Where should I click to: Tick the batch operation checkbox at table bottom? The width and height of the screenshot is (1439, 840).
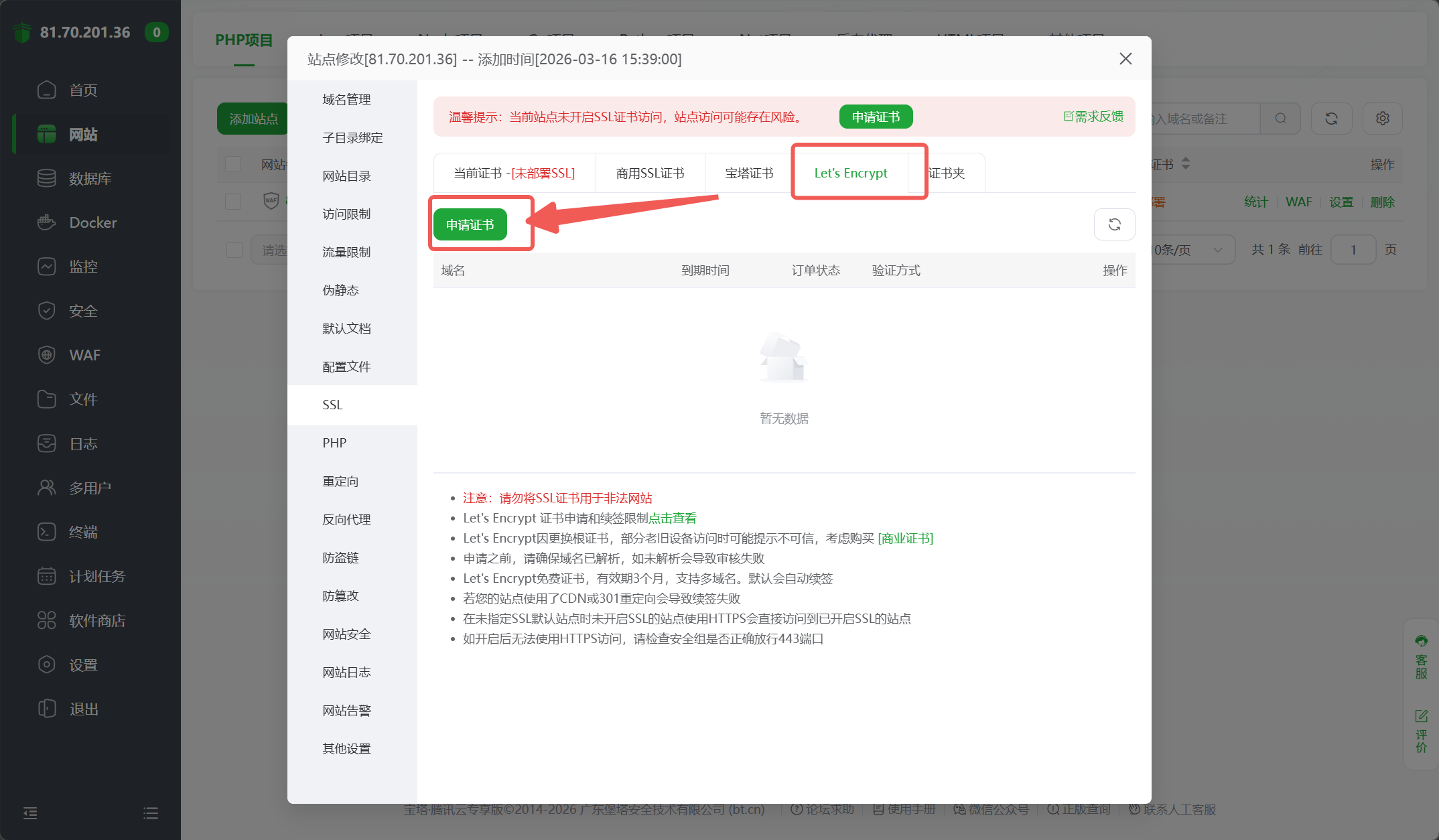[234, 250]
